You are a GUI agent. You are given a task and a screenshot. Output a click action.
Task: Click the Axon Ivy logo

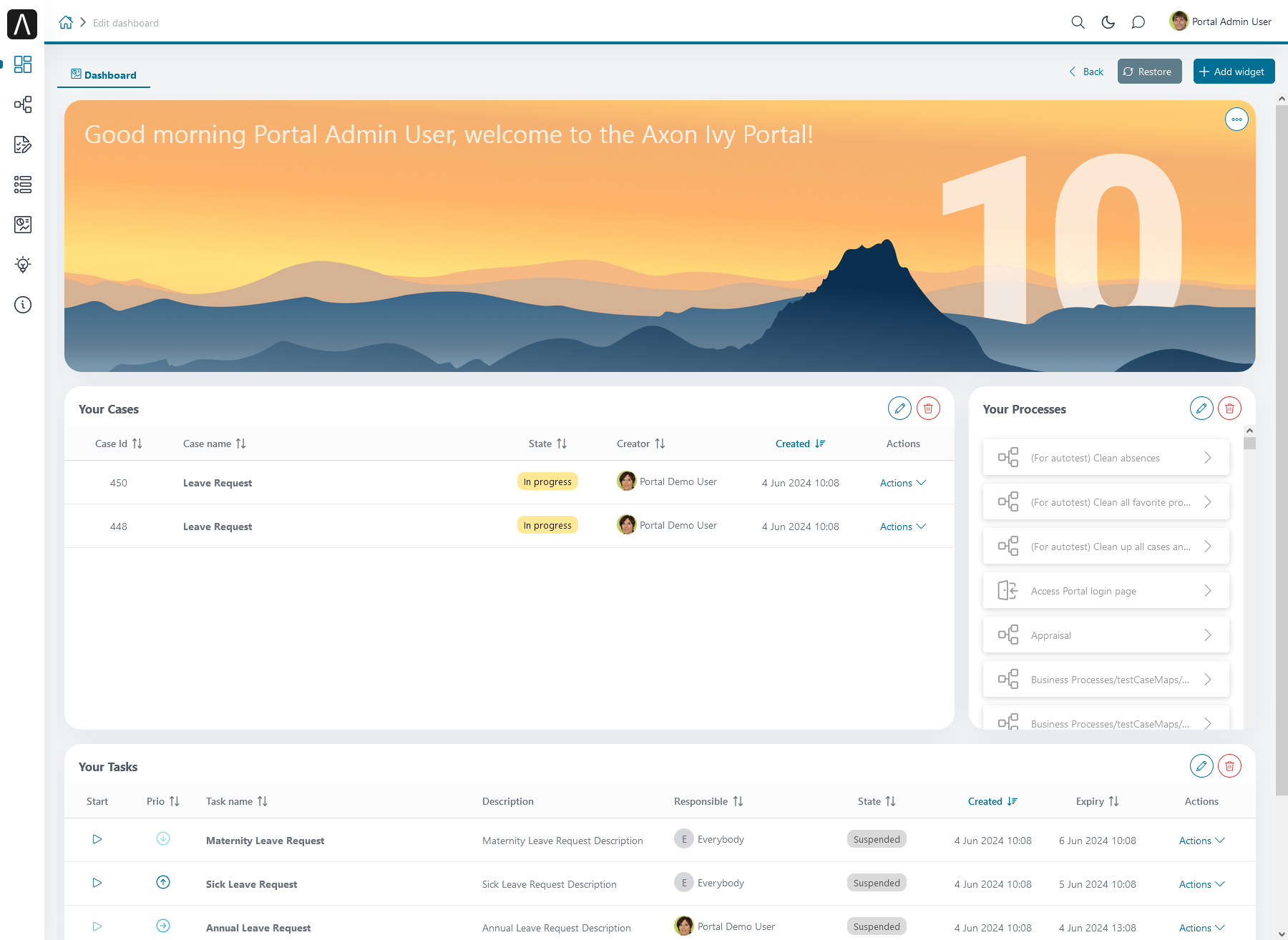coord(22,24)
